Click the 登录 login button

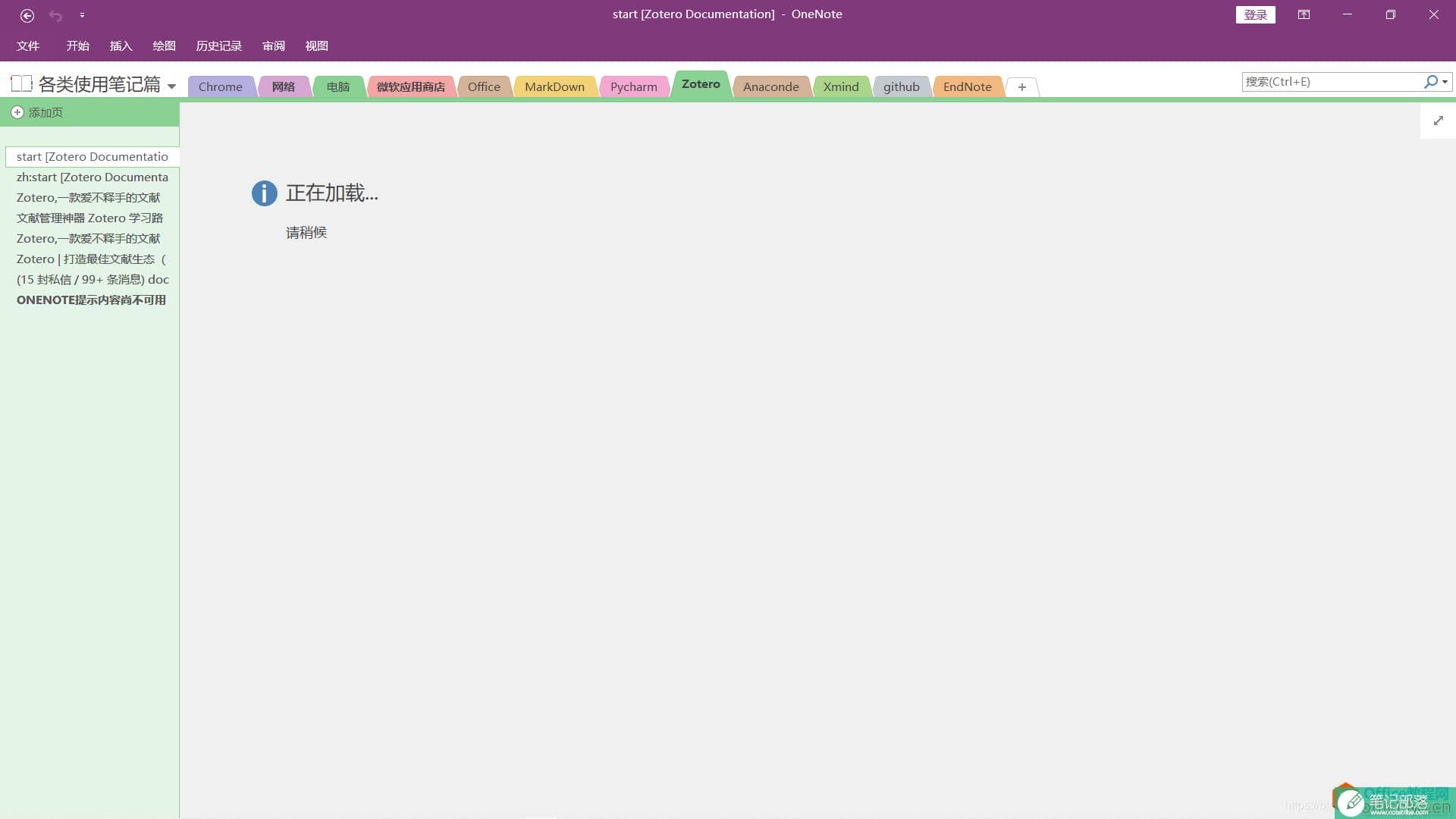[x=1255, y=14]
